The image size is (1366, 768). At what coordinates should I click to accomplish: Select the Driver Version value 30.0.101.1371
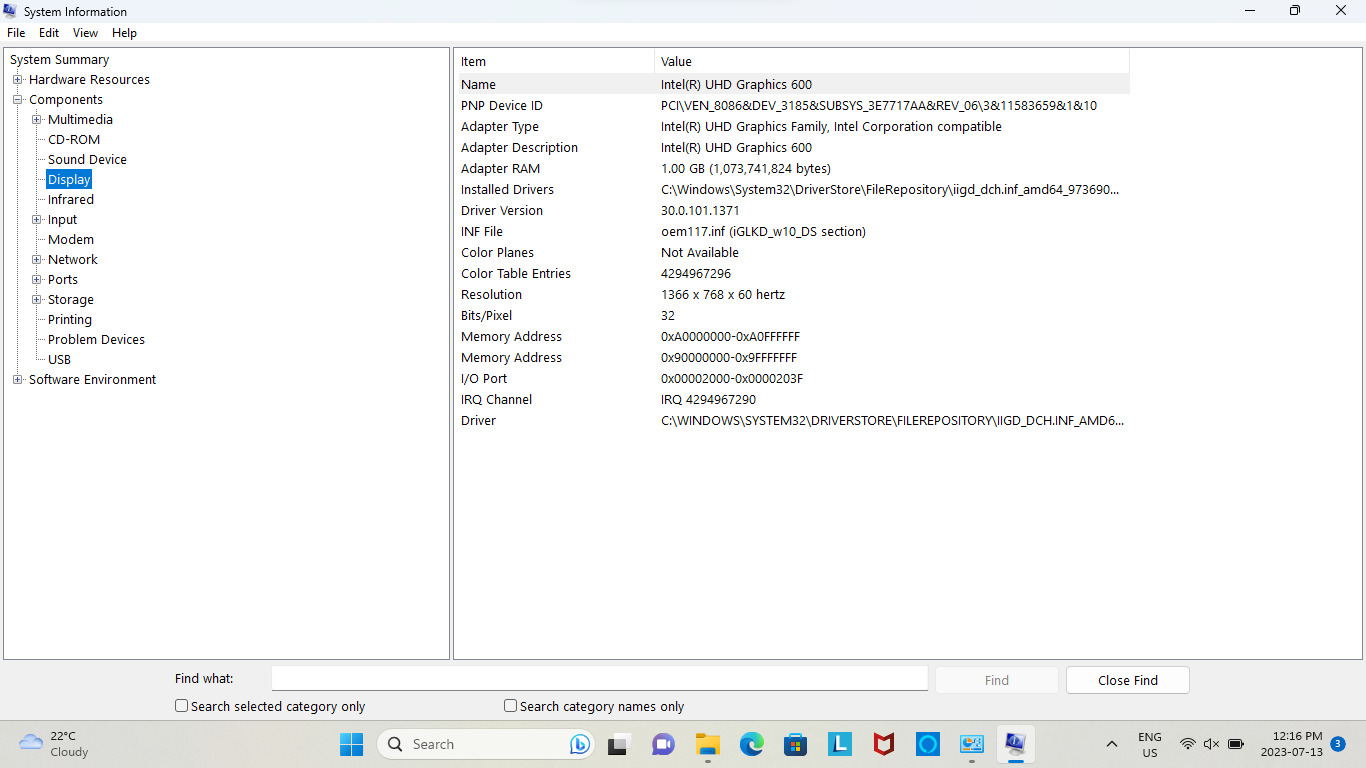pos(700,210)
